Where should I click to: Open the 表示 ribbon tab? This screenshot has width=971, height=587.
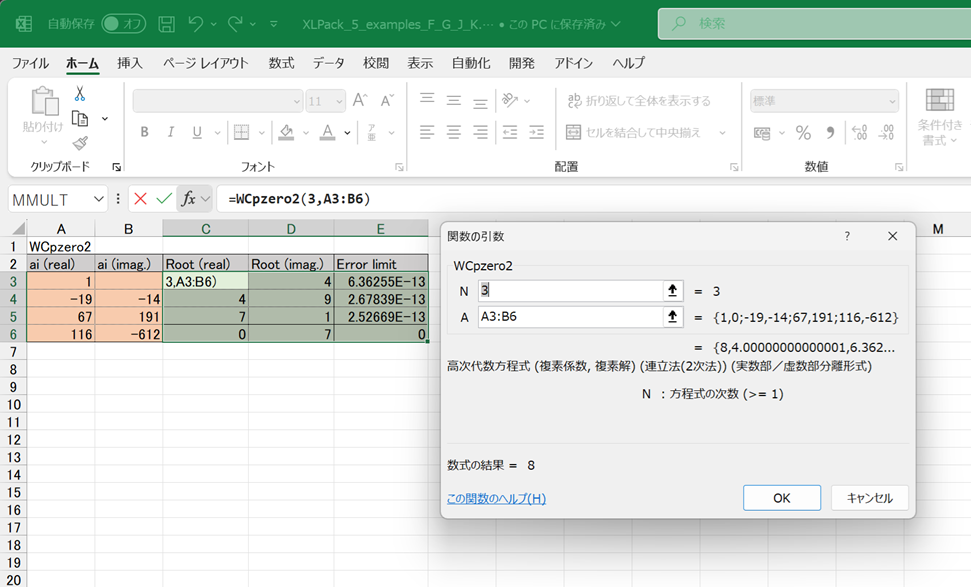click(420, 63)
